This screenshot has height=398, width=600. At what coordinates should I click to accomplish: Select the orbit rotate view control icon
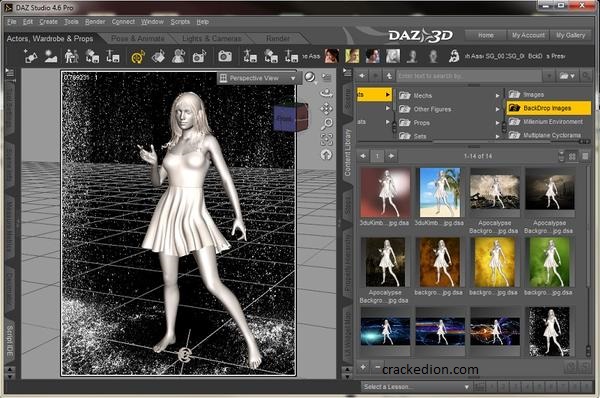(x=326, y=93)
